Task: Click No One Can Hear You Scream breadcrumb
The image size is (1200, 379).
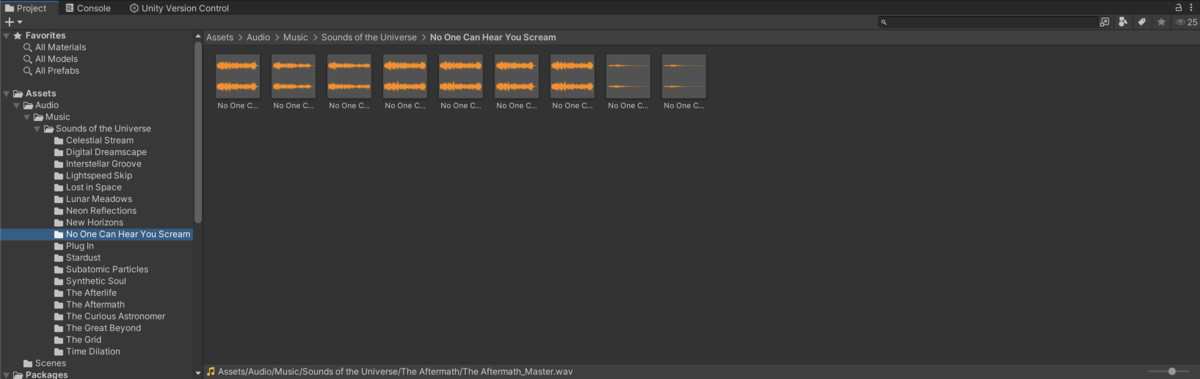Action: pos(493,37)
